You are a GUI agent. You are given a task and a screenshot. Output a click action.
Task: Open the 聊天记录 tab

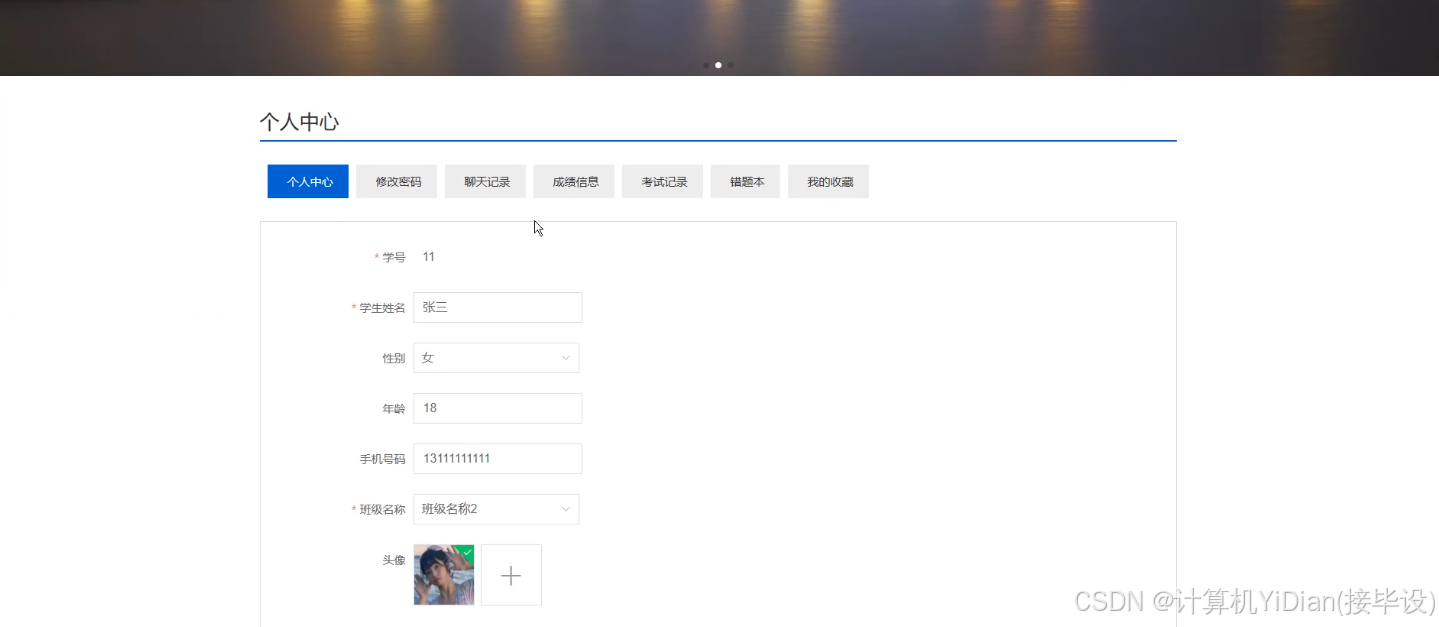pos(486,182)
